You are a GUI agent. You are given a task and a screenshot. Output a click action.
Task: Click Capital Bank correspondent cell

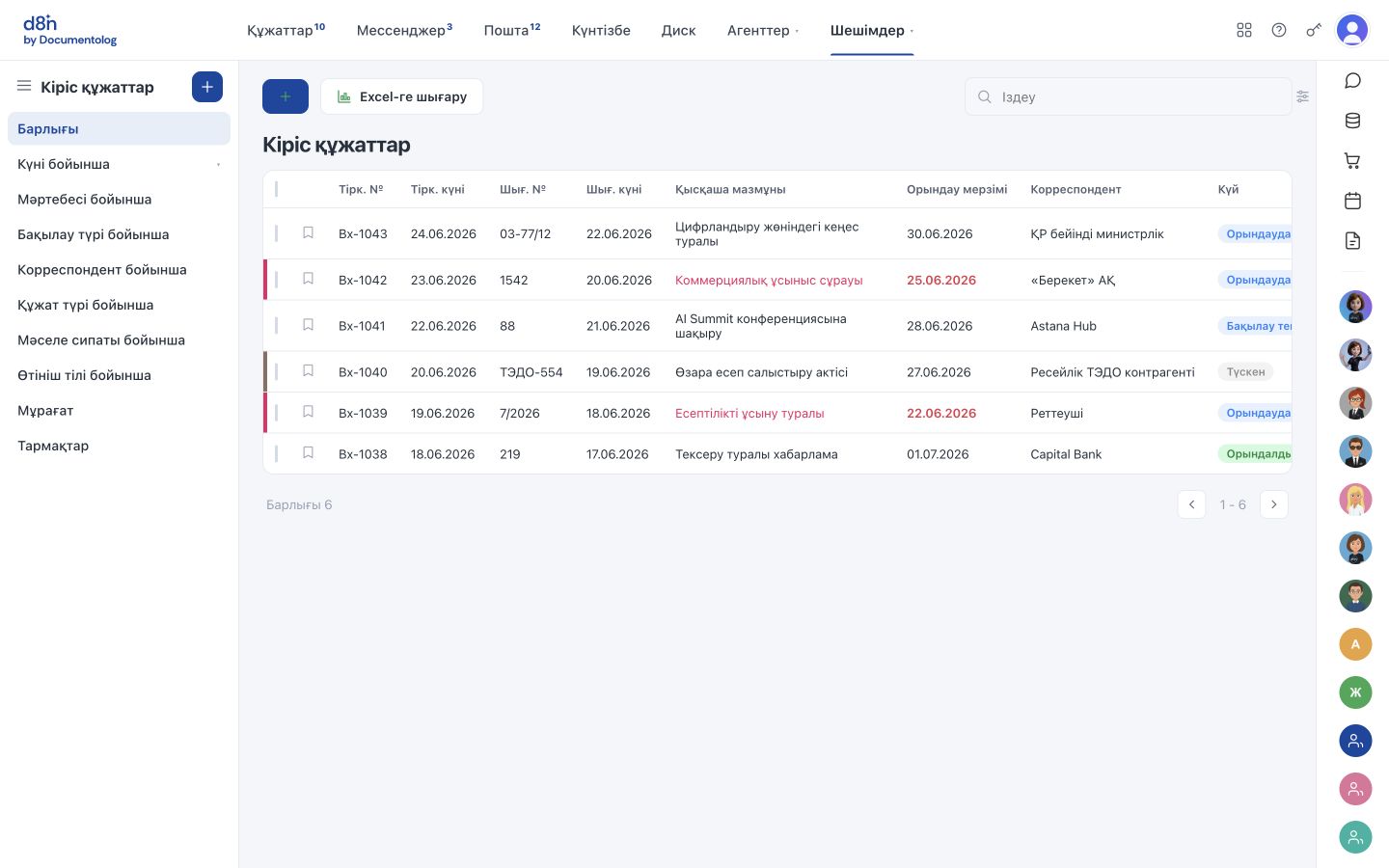point(1066,454)
